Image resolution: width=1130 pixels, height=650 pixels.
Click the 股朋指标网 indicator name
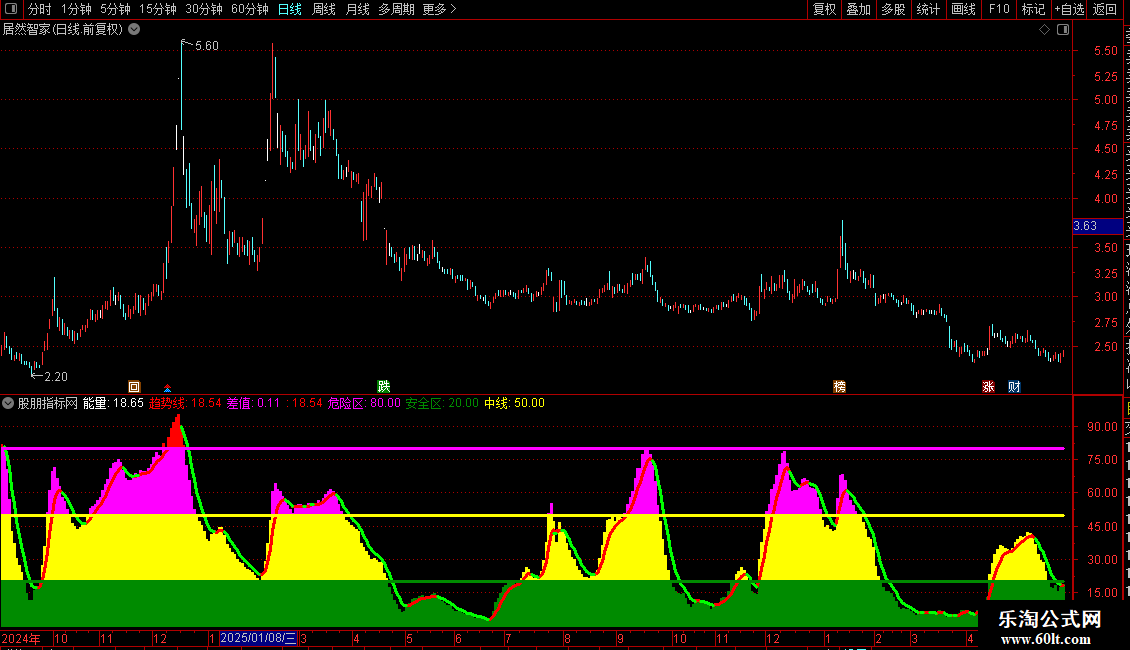[48, 404]
